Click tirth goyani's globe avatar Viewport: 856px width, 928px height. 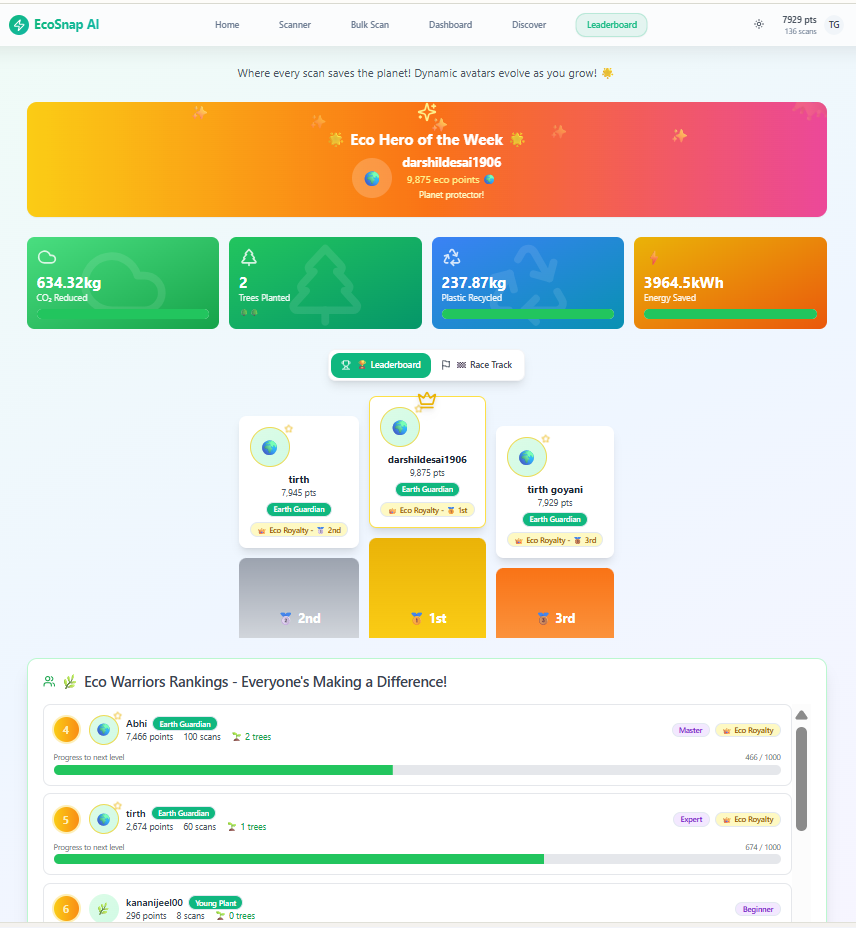point(527,457)
